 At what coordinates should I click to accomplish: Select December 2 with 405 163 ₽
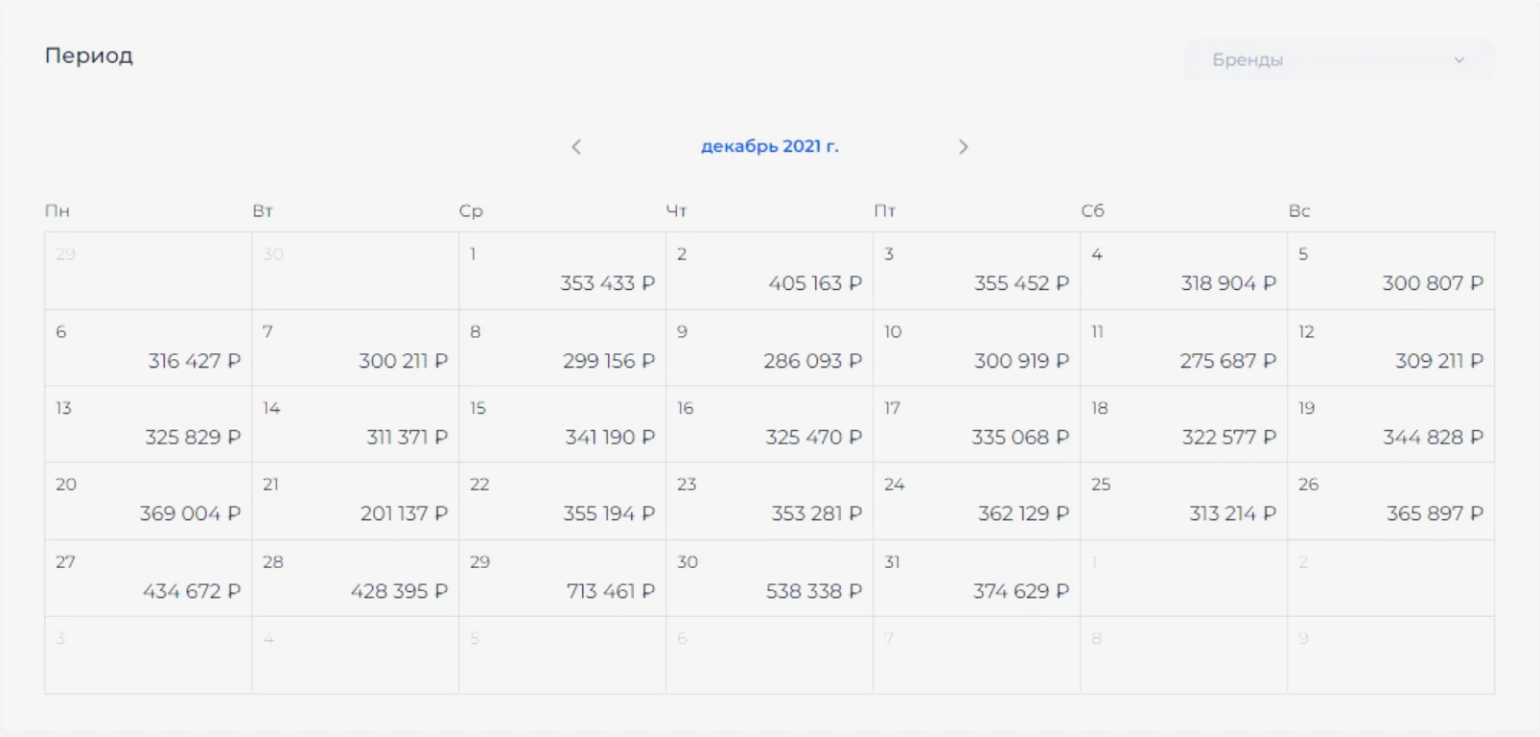click(770, 271)
